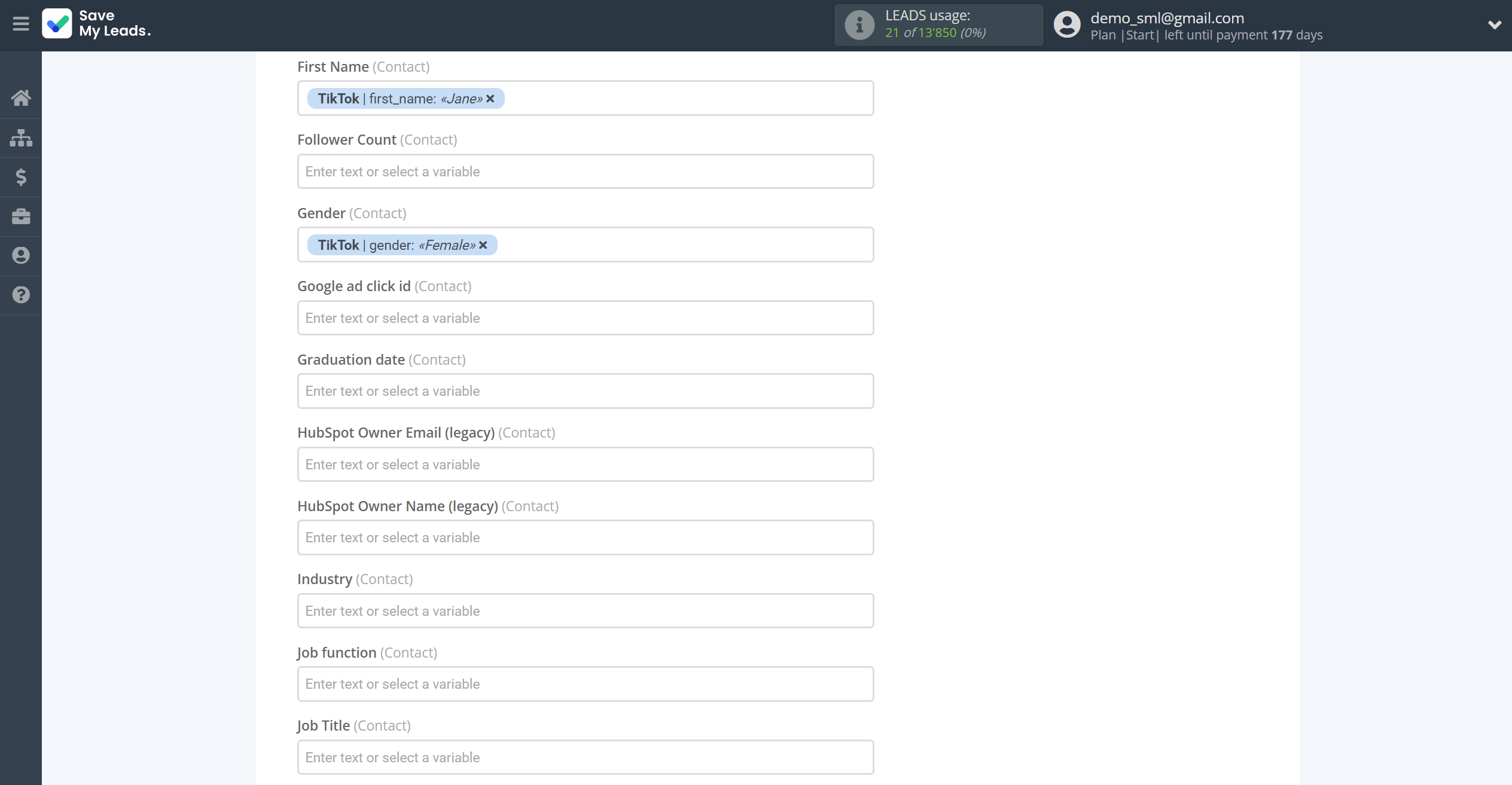Click the Job Title label
Image resolution: width=1512 pixels, height=785 pixels.
point(324,726)
